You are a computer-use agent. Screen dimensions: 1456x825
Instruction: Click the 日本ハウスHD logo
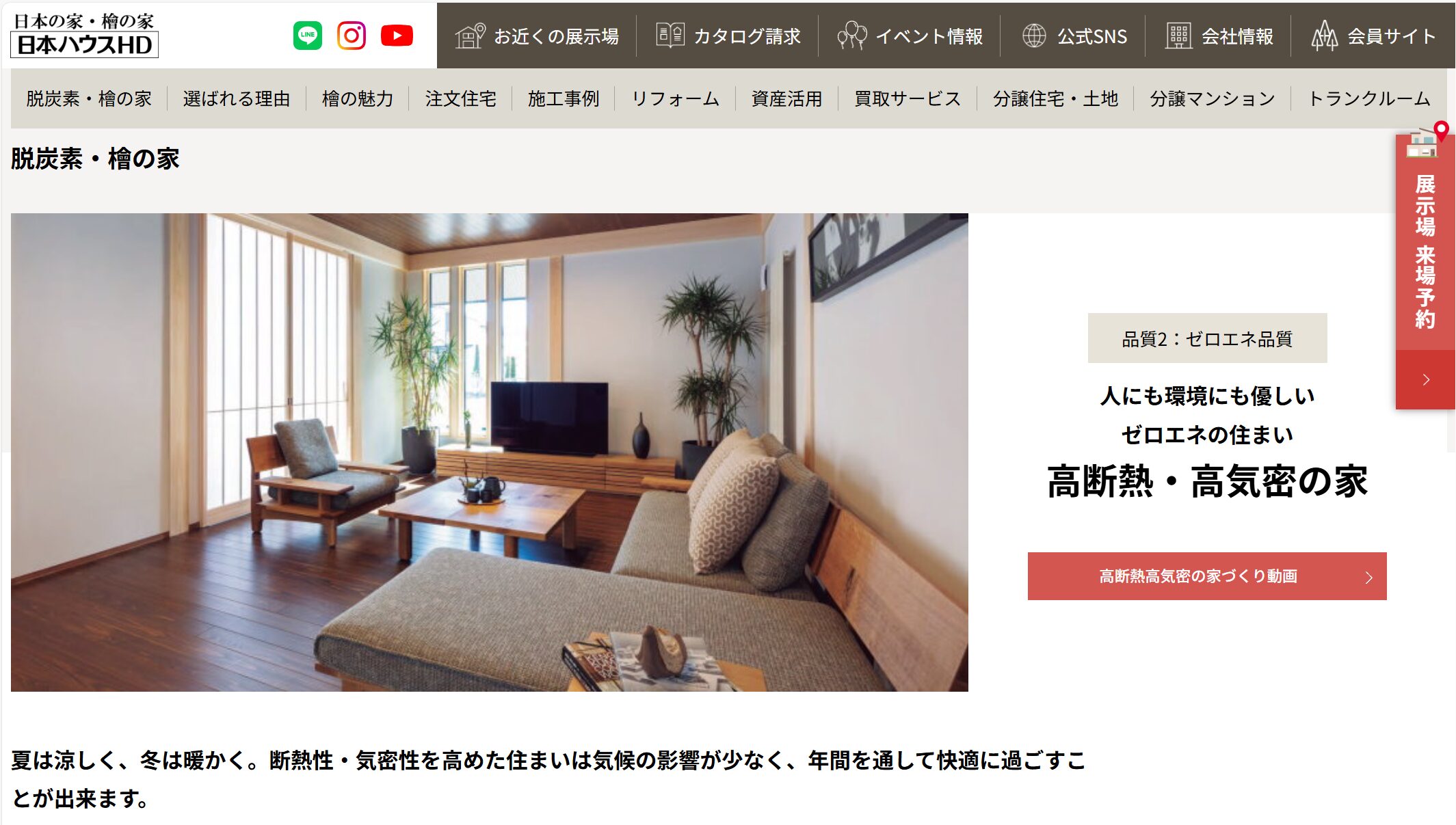point(85,35)
